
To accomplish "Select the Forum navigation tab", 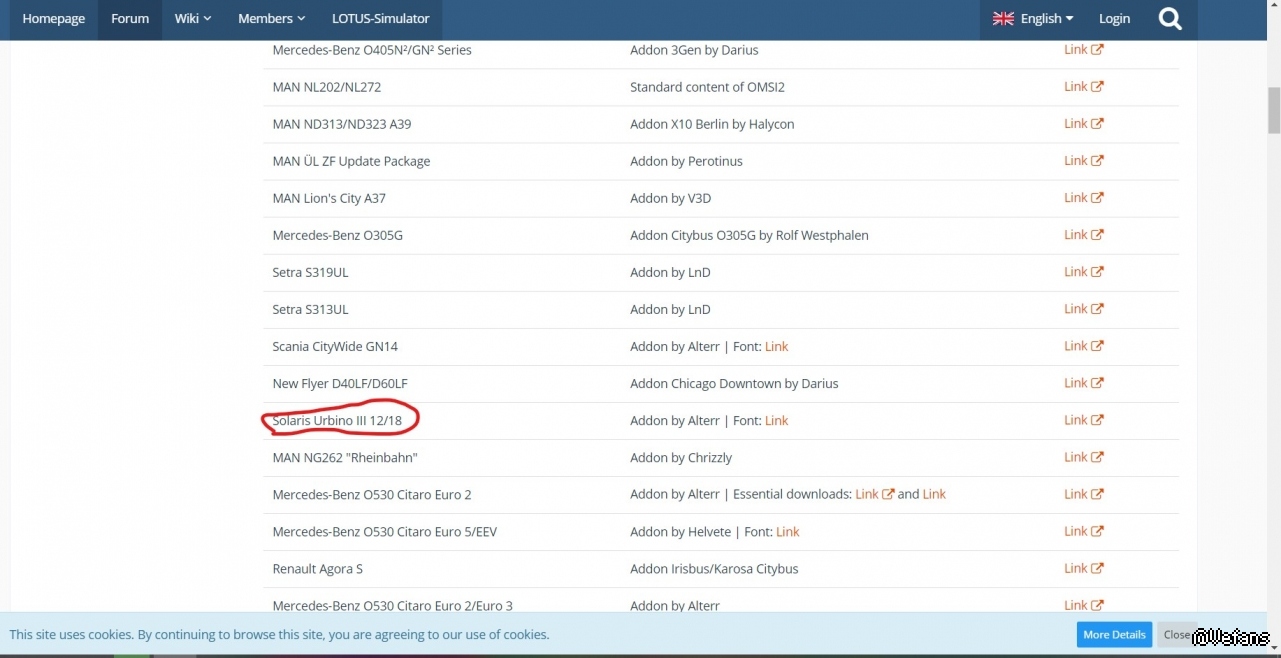I will 130,19.
